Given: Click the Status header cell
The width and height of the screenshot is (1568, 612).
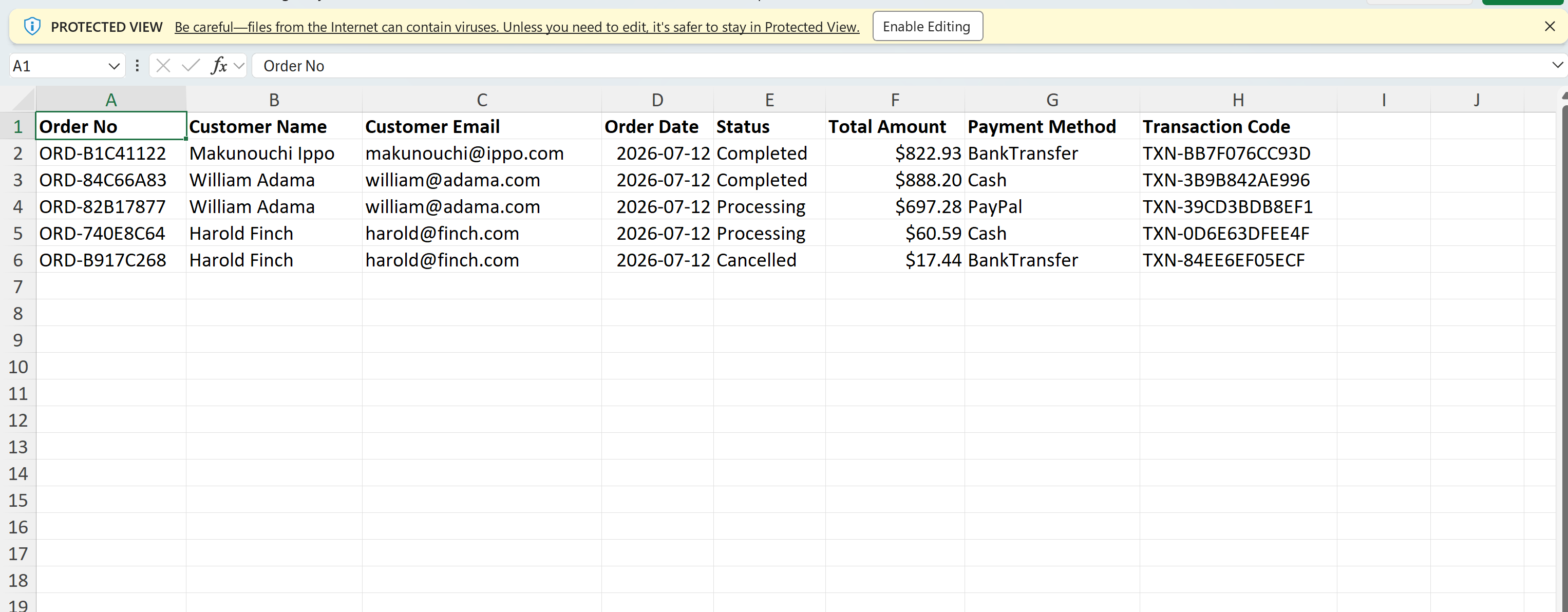Looking at the screenshot, I should pyautogui.click(x=769, y=126).
